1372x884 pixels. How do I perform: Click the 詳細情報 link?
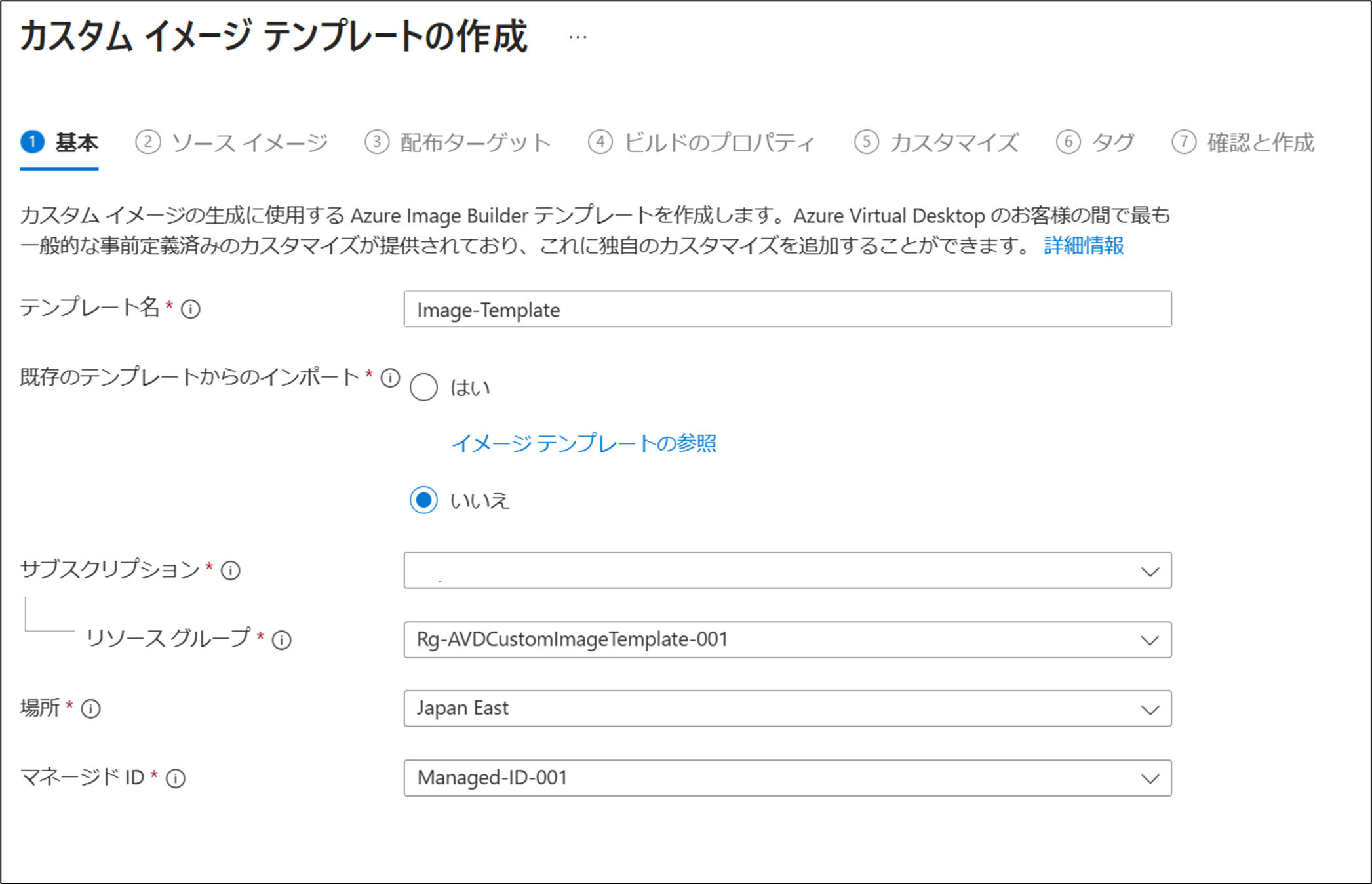pos(1084,246)
